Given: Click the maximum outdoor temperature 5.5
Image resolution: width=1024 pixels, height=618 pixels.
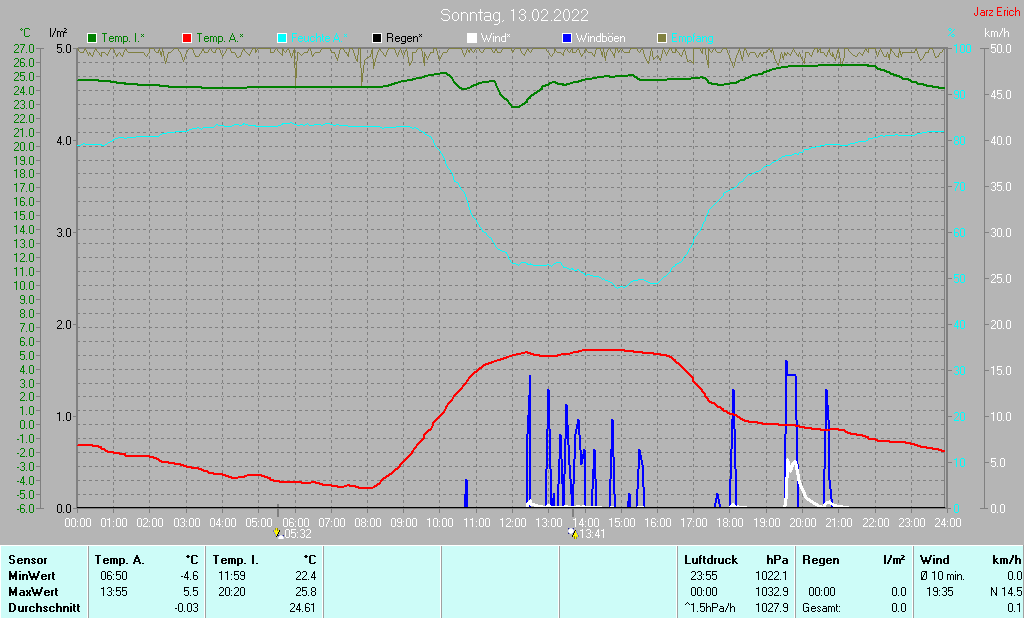Looking at the screenshot, I should click(191, 592).
